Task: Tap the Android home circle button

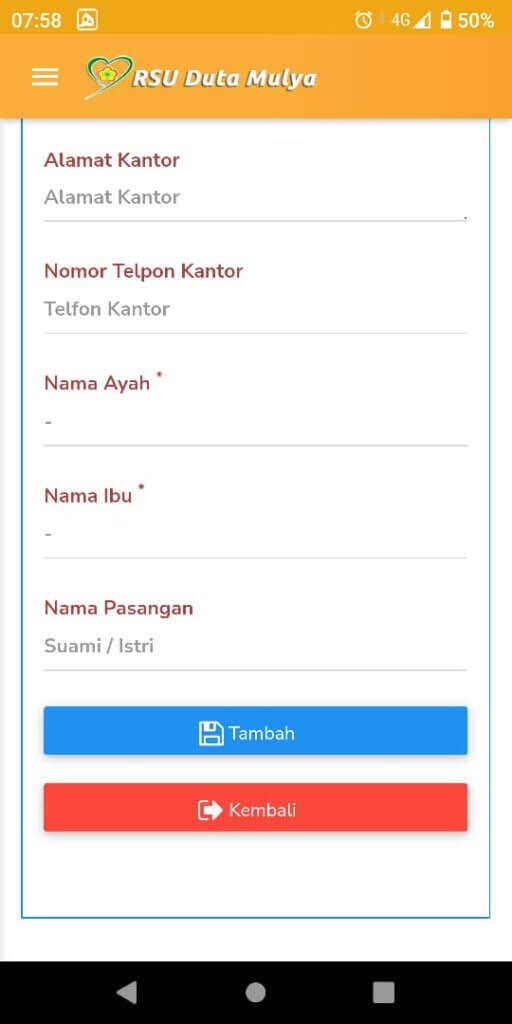Action: click(255, 992)
